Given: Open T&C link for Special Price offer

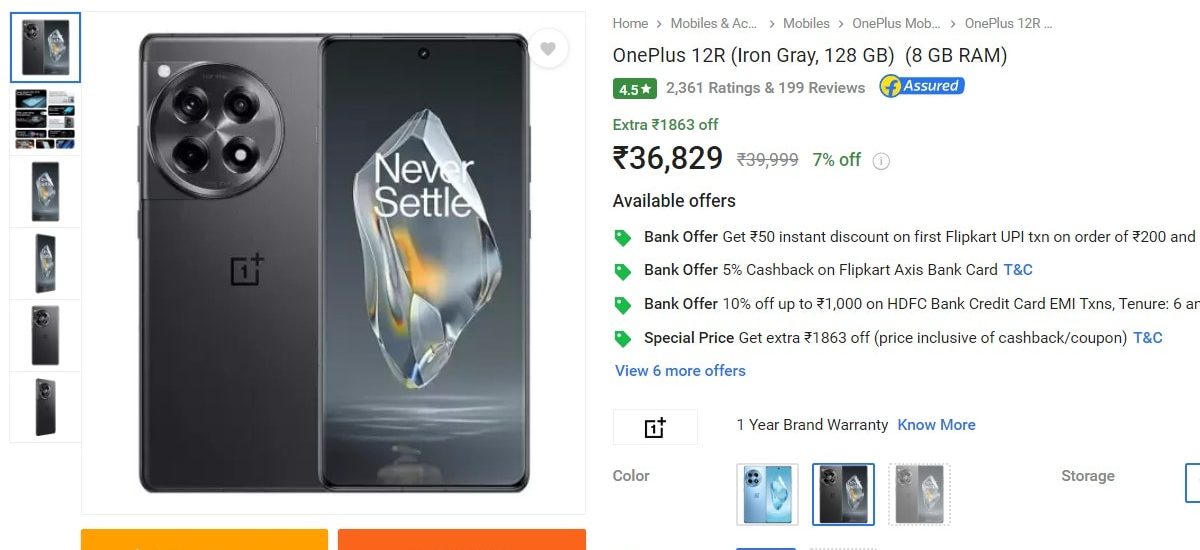Looking at the screenshot, I should pos(1148,338).
